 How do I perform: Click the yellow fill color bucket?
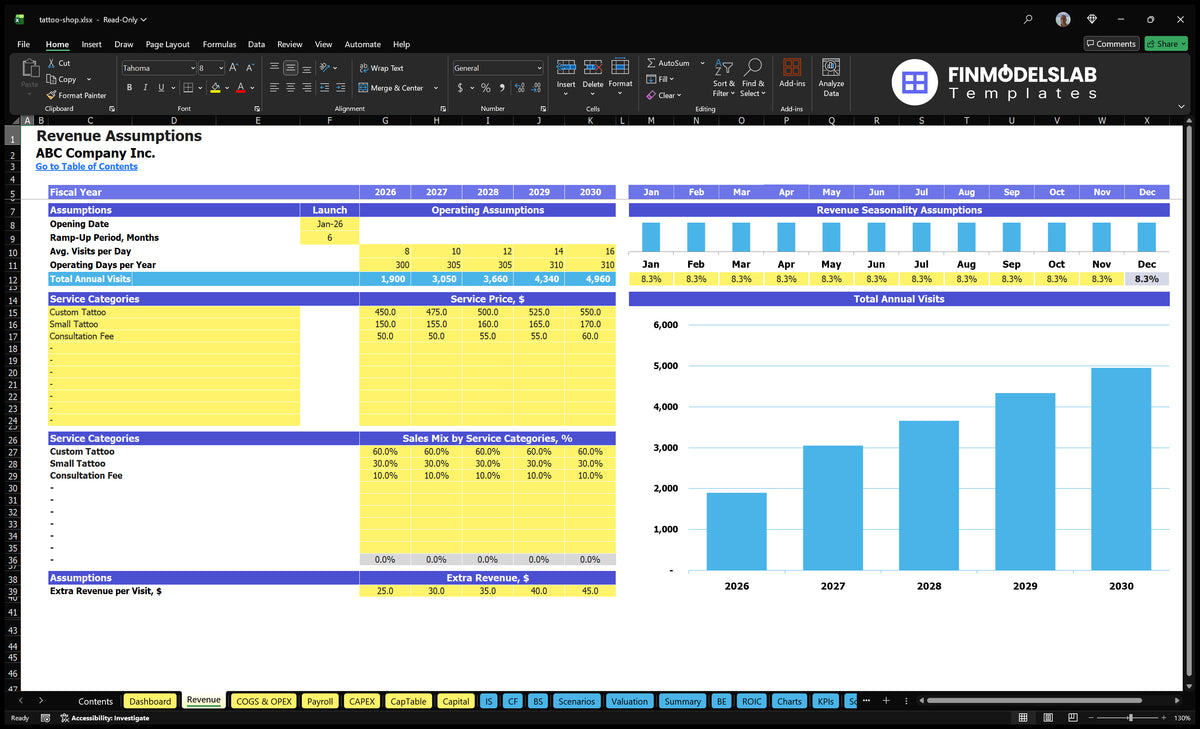coord(215,88)
